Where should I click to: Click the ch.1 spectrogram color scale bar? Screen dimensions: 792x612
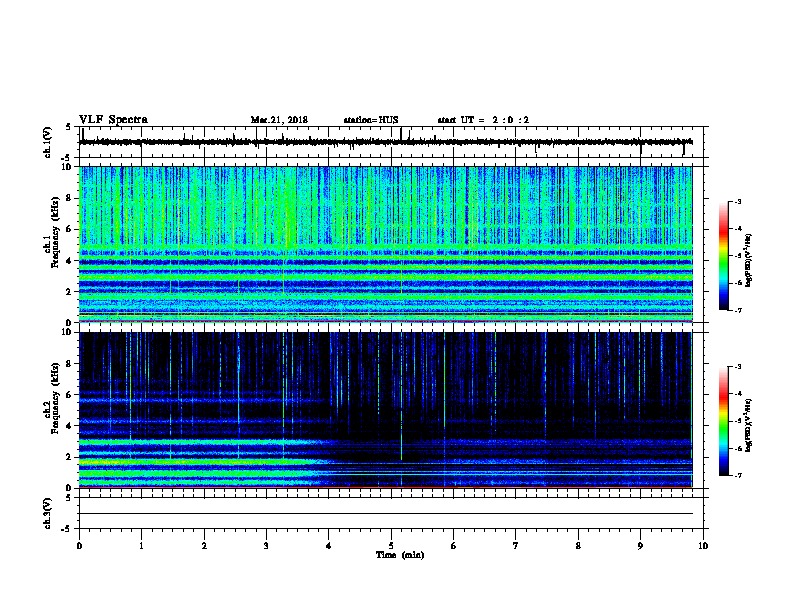pos(724,256)
